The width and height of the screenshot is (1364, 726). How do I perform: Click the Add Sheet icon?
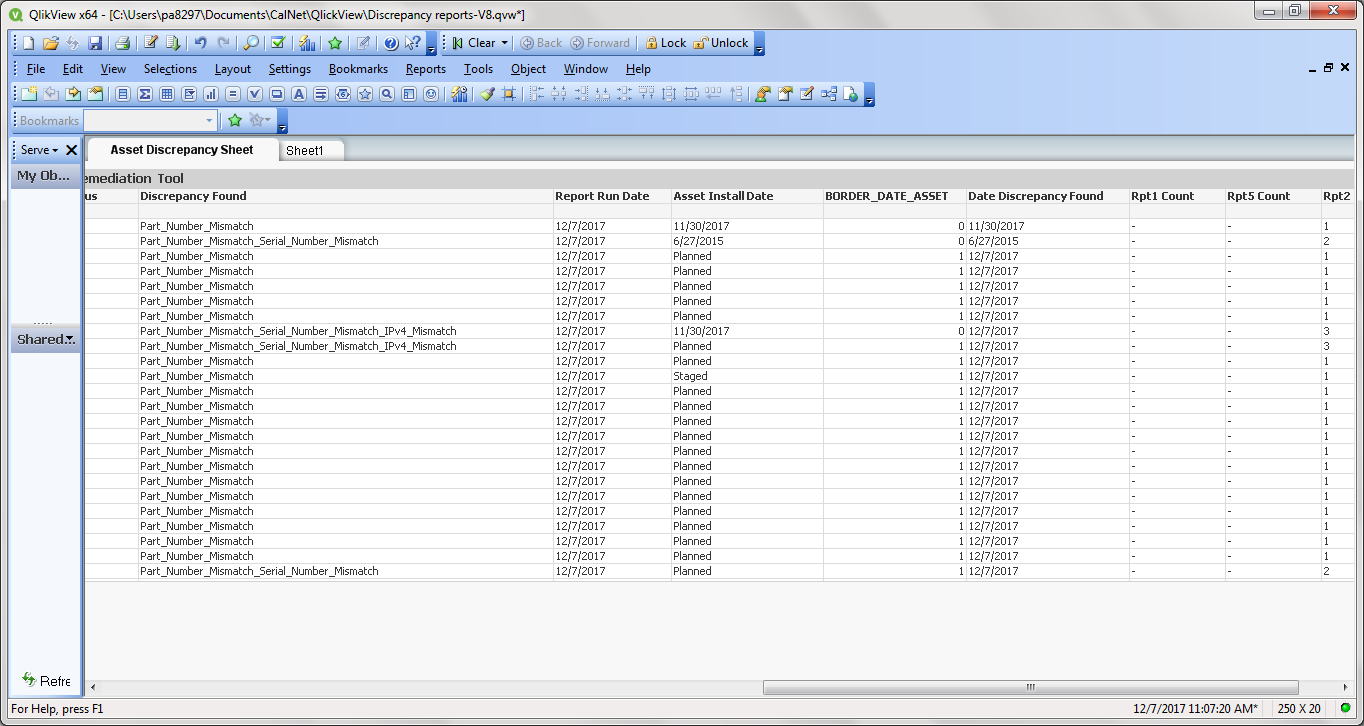pyautogui.click(x=28, y=94)
